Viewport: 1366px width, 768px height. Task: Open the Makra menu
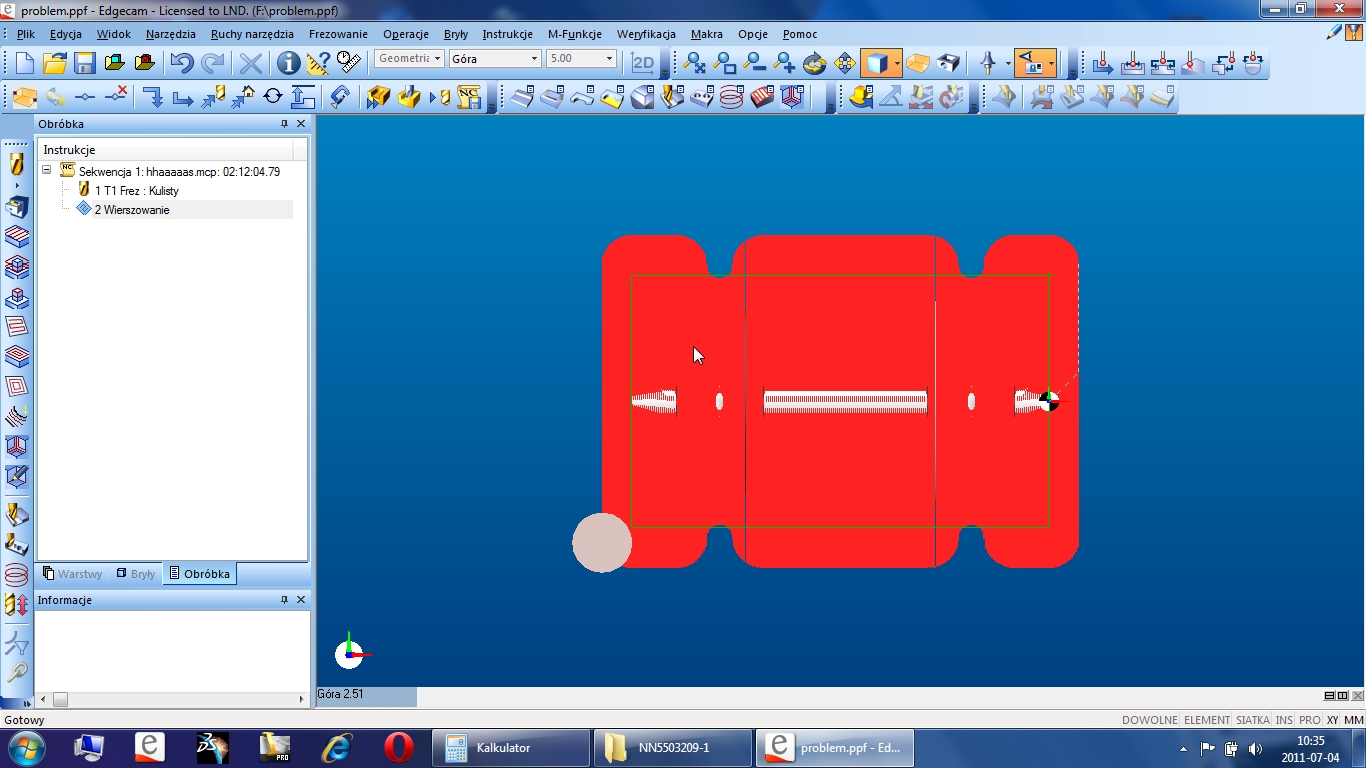[707, 34]
